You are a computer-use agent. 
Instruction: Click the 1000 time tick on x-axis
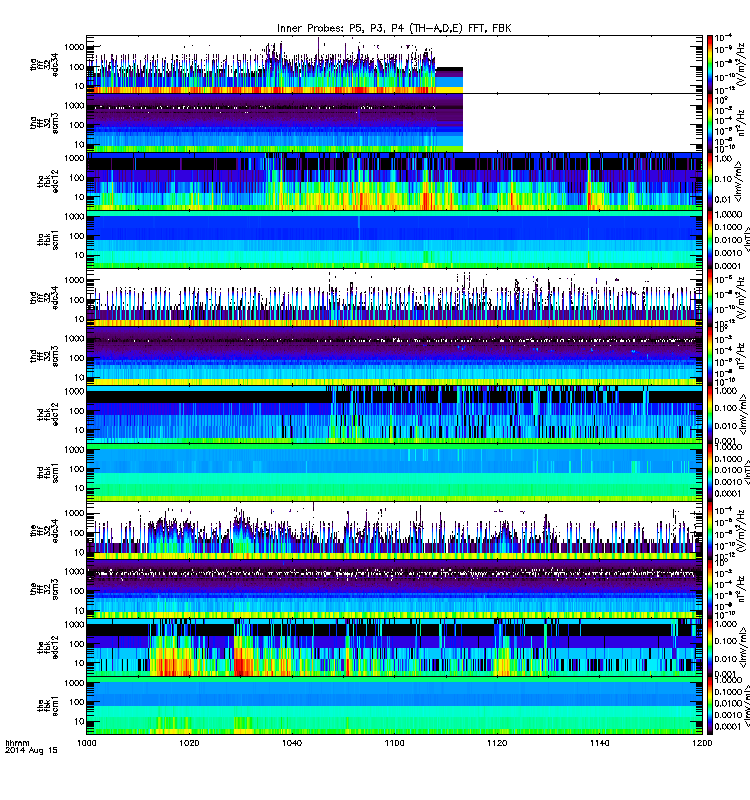point(86,743)
